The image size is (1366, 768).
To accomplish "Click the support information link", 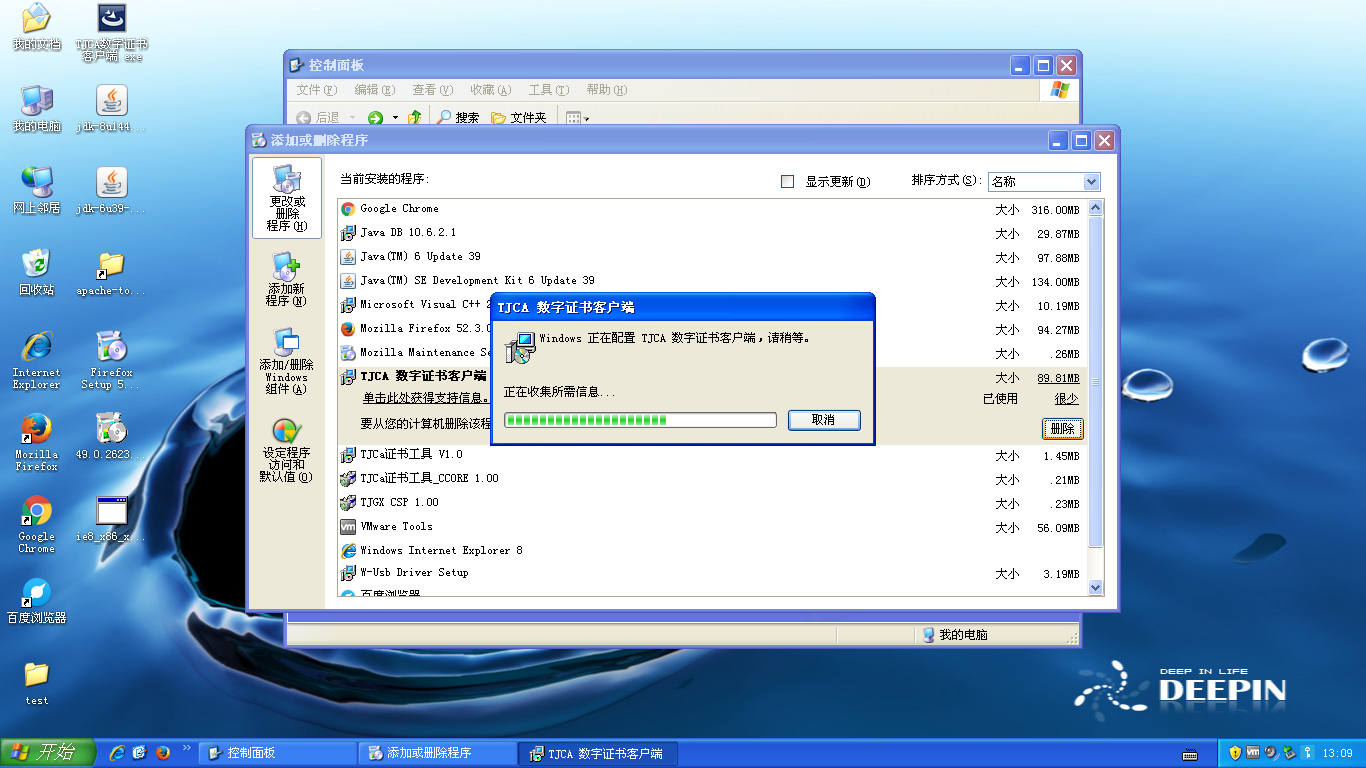I will (425, 398).
